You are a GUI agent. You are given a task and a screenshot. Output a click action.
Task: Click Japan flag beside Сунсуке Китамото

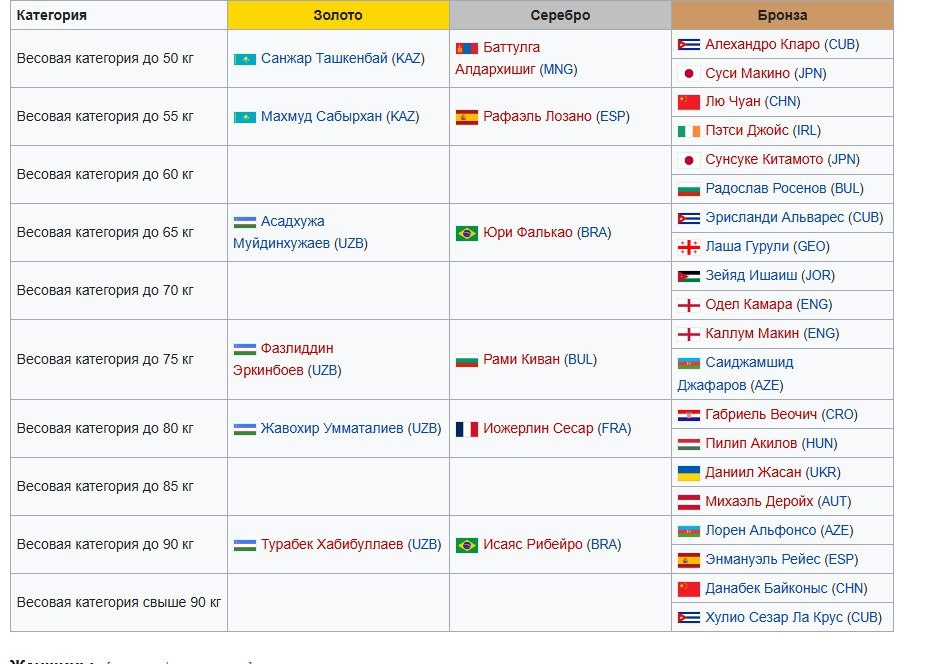click(688, 160)
